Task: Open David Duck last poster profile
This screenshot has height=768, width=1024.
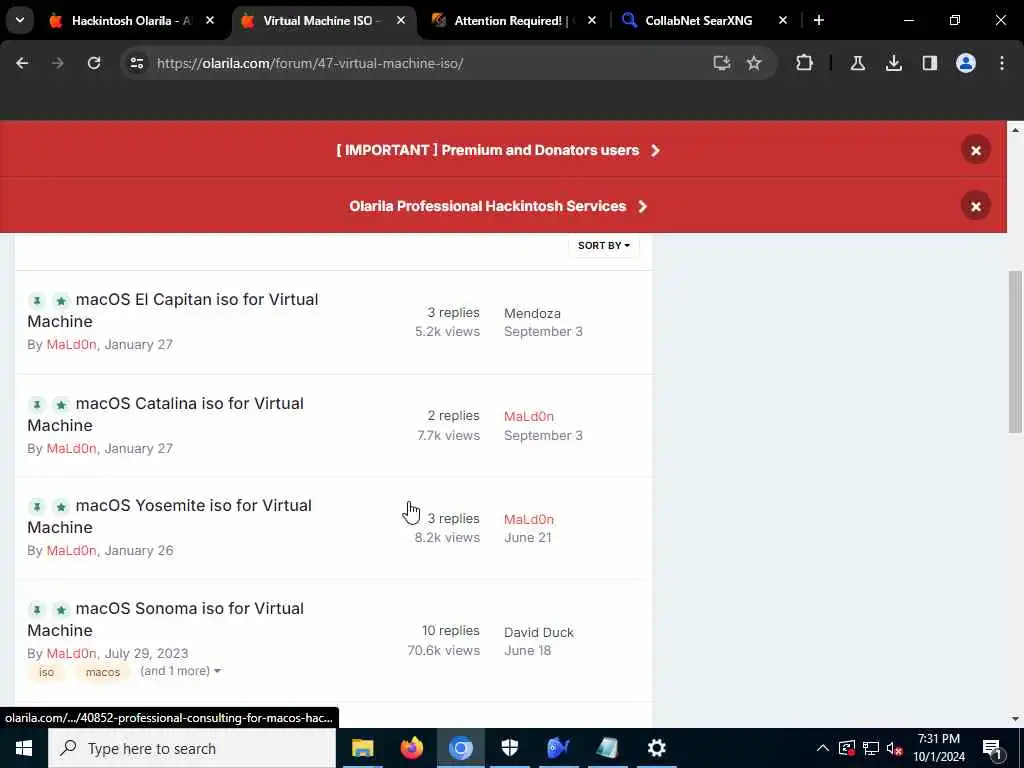Action: click(x=539, y=632)
